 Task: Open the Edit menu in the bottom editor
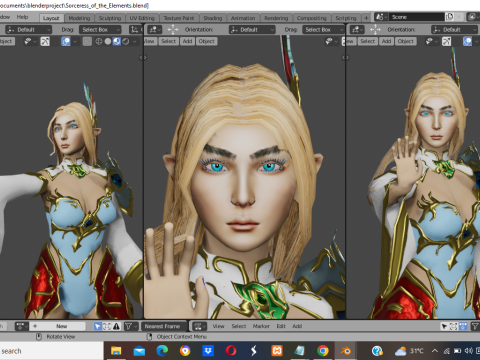281,326
